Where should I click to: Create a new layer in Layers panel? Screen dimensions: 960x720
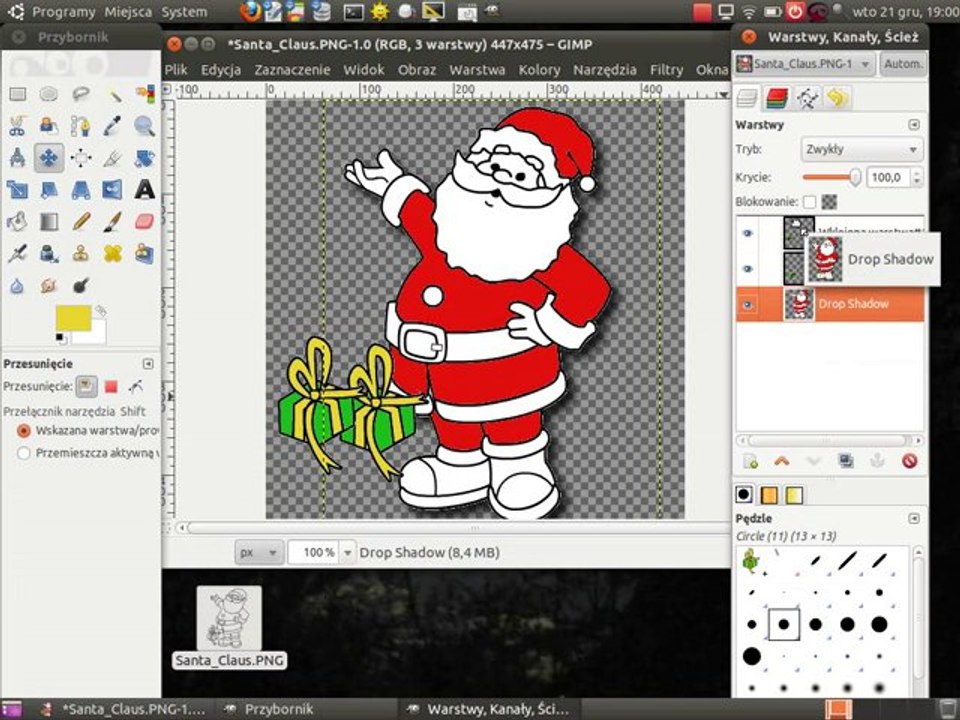coord(750,461)
